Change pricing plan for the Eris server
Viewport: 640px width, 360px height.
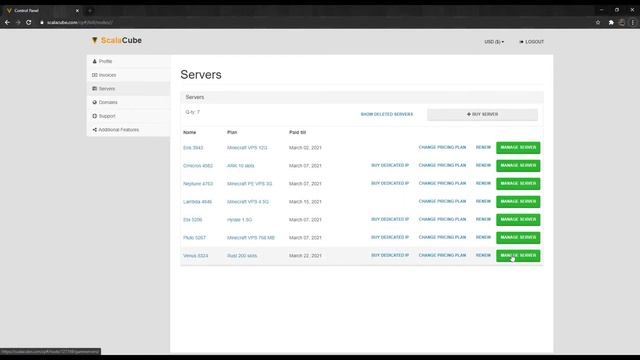[x=442, y=147]
